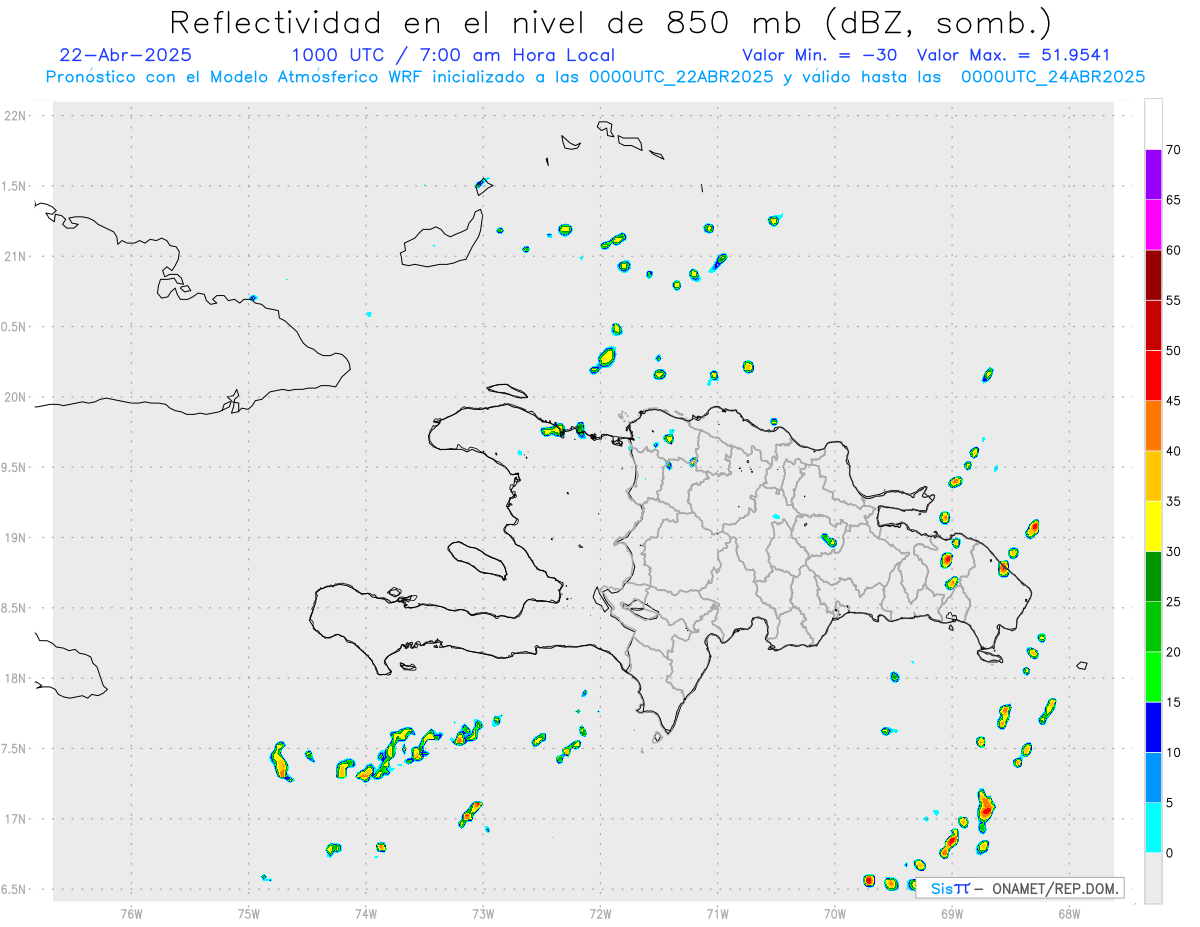
Task: Click the bright green 15–20 dBZ colorbar segment
Action: point(1153,677)
